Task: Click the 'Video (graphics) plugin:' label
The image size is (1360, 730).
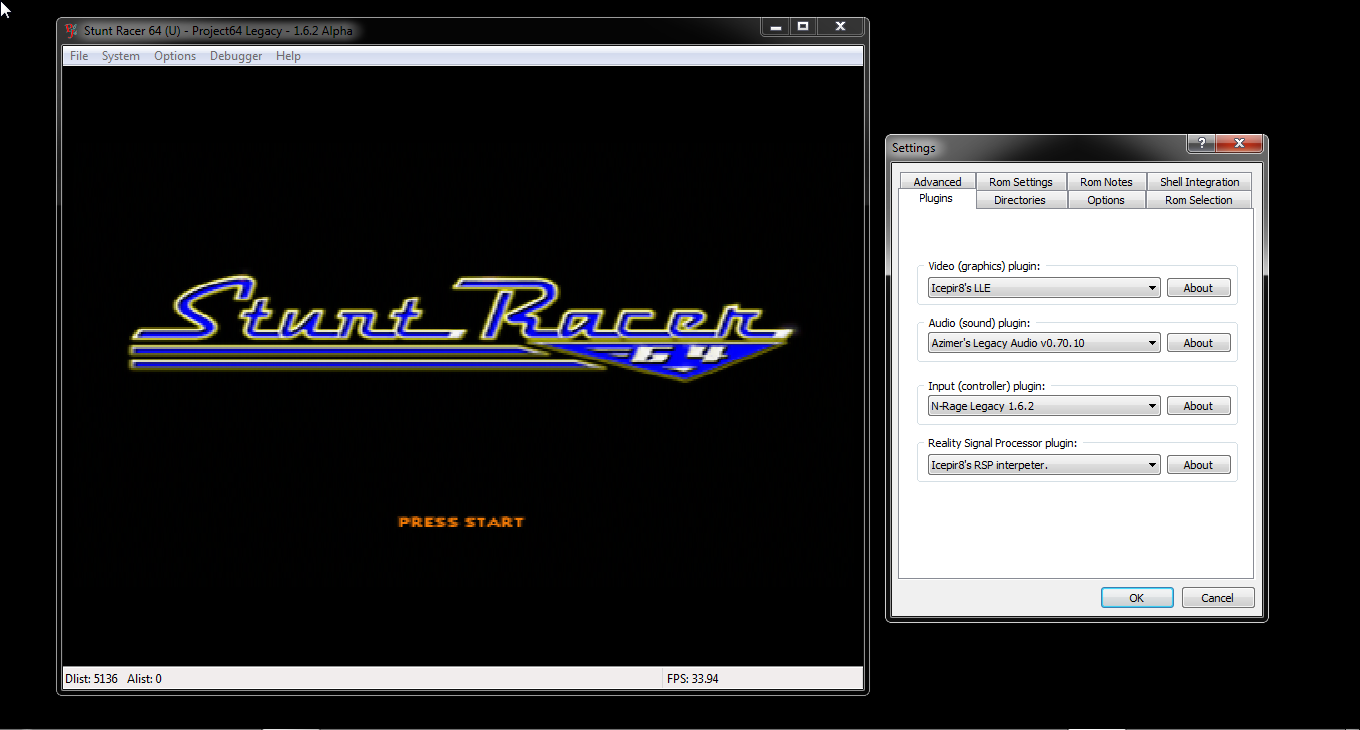Action: pyautogui.click(x=984, y=266)
